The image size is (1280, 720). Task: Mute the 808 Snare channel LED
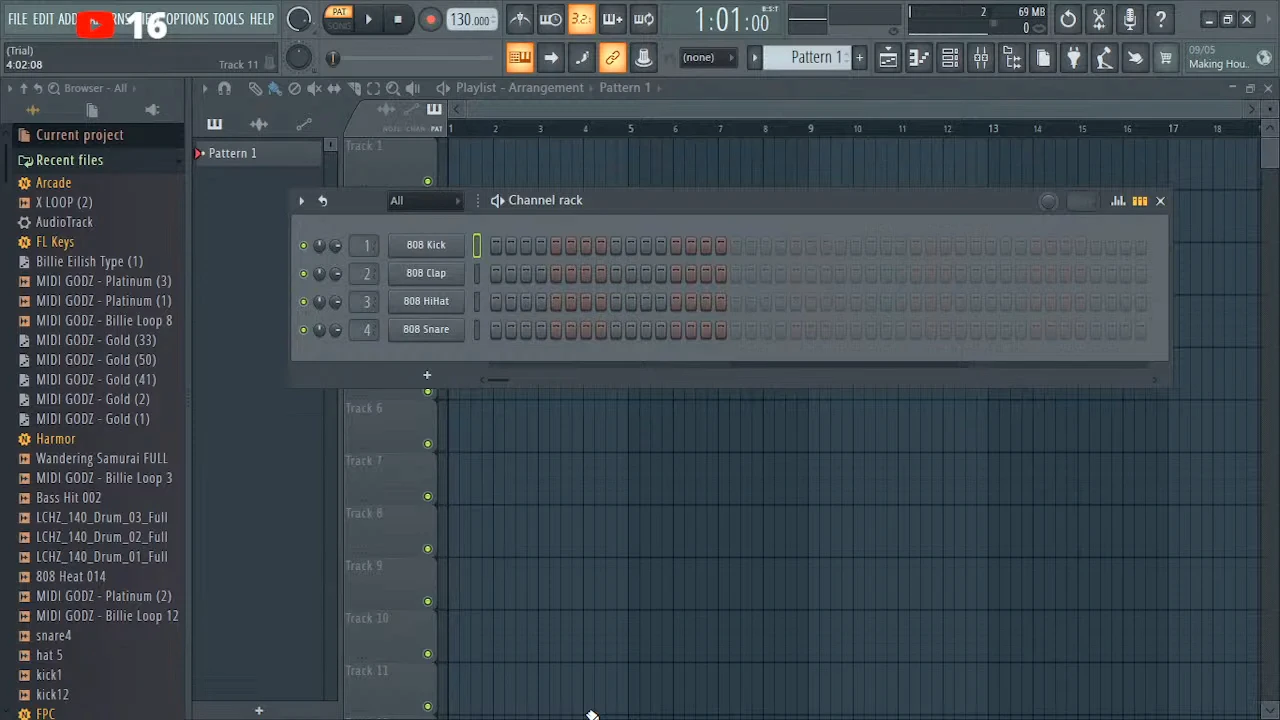303,329
